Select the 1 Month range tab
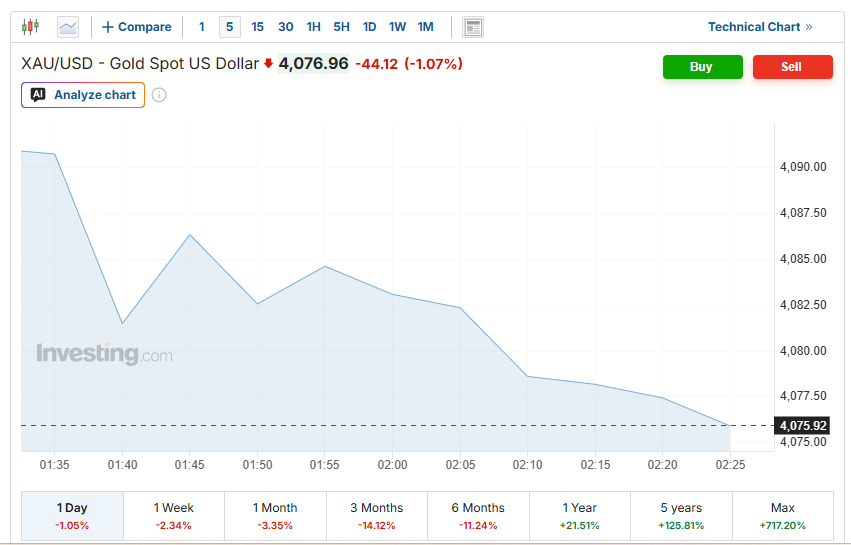Viewport: 851px width, 545px height. click(275, 516)
